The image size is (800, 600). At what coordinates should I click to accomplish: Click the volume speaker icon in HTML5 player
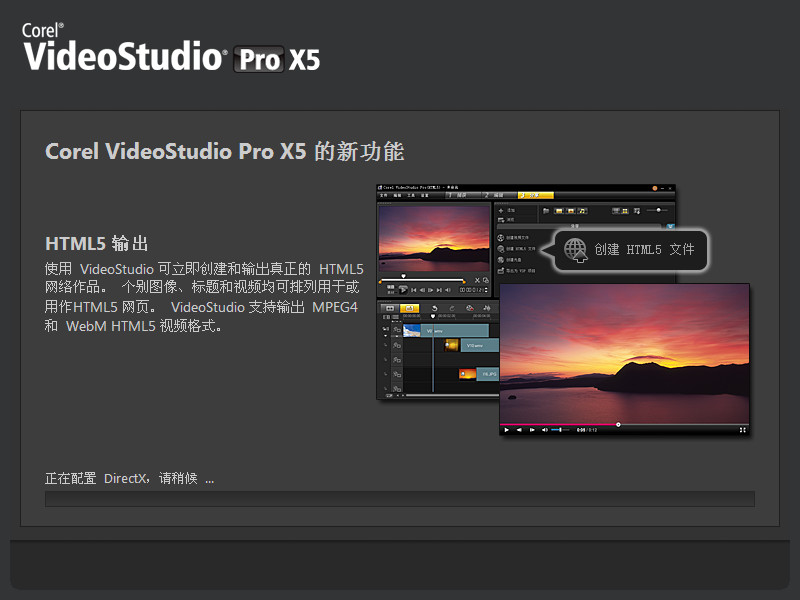[x=545, y=430]
